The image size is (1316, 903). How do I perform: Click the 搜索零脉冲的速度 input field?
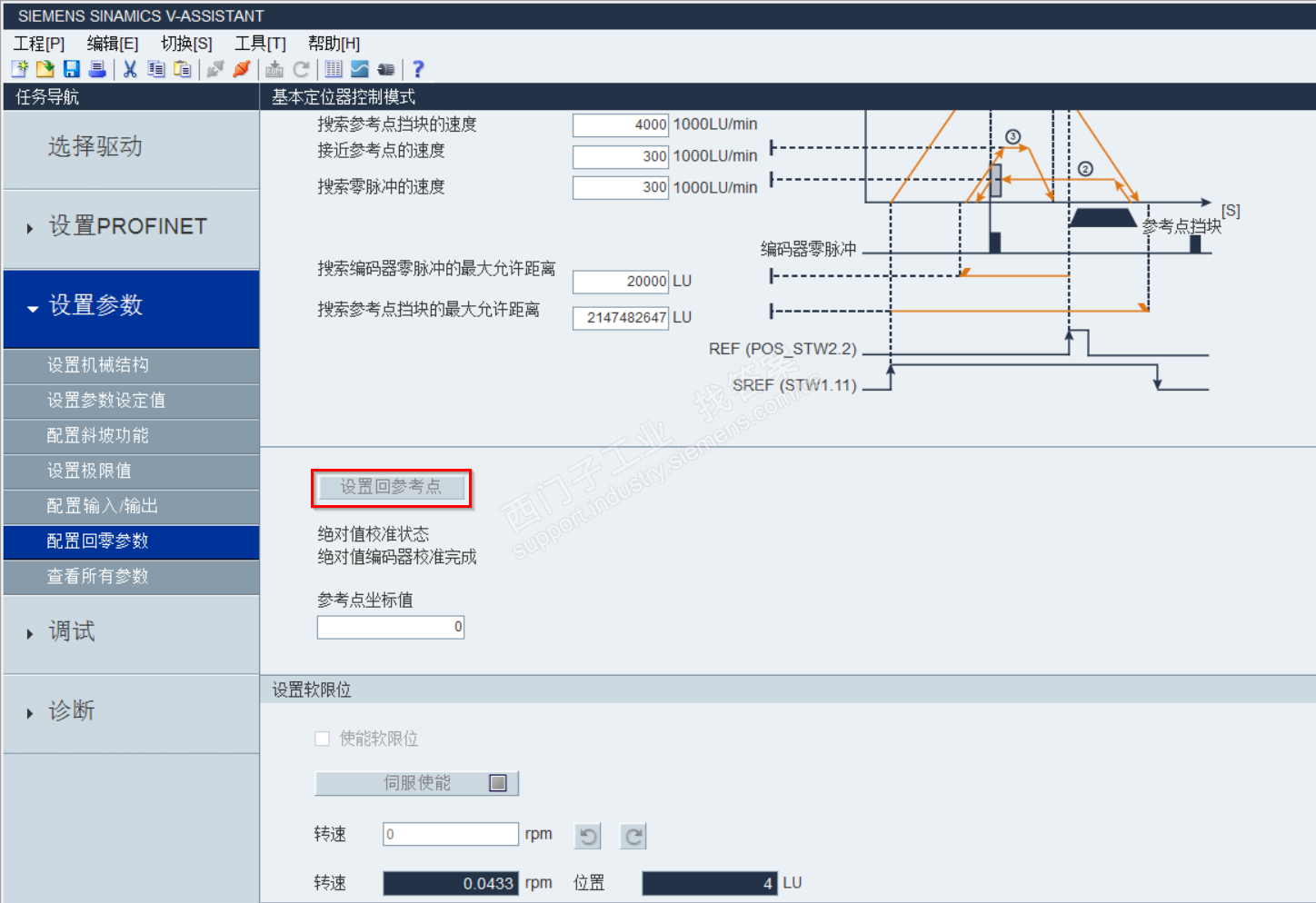pos(621,188)
